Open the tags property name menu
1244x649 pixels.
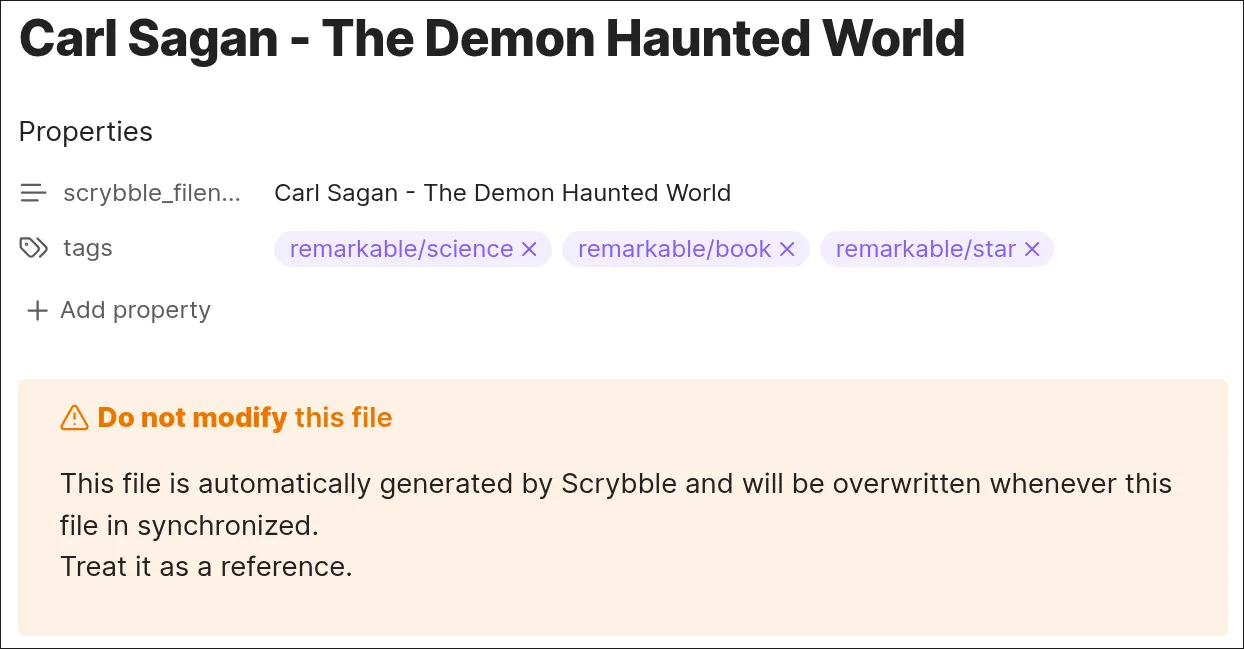(88, 248)
